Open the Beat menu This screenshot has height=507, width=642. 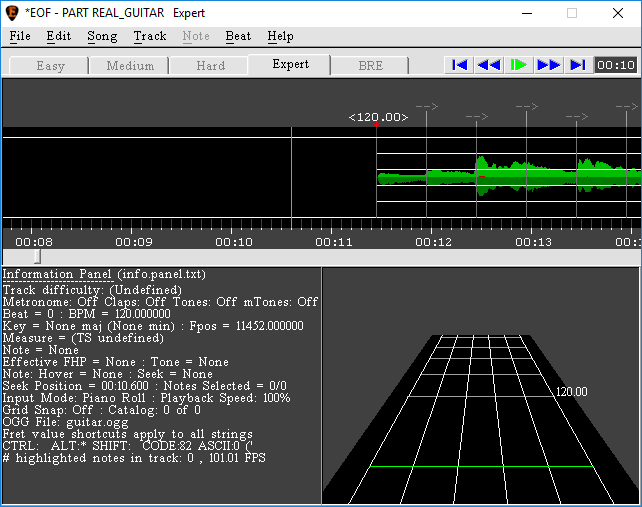coord(238,36)
